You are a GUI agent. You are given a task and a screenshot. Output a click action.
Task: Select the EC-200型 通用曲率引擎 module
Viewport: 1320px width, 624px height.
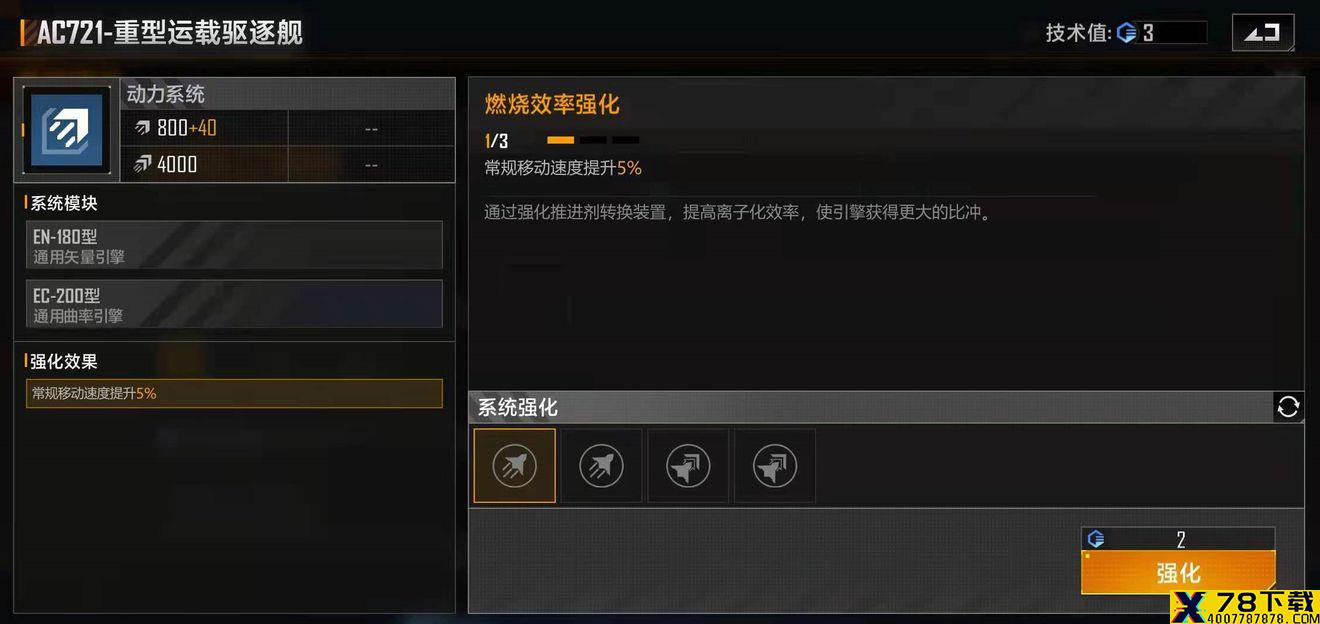pyautogui.click(x=234, y=304)
